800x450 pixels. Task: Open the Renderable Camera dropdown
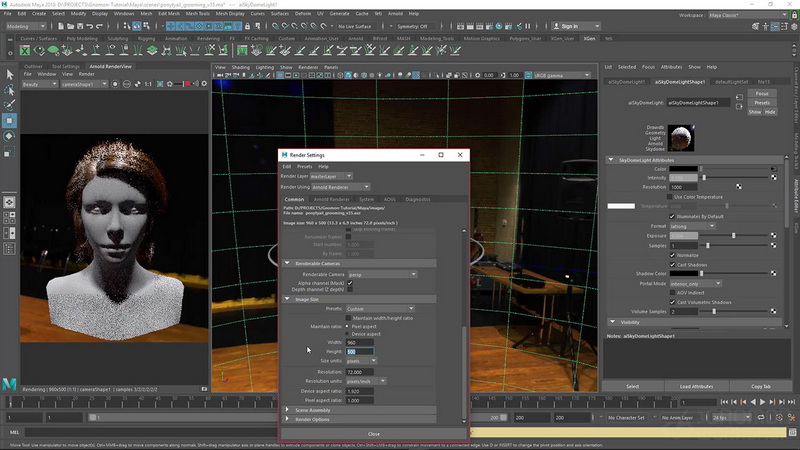pos(382,274)
